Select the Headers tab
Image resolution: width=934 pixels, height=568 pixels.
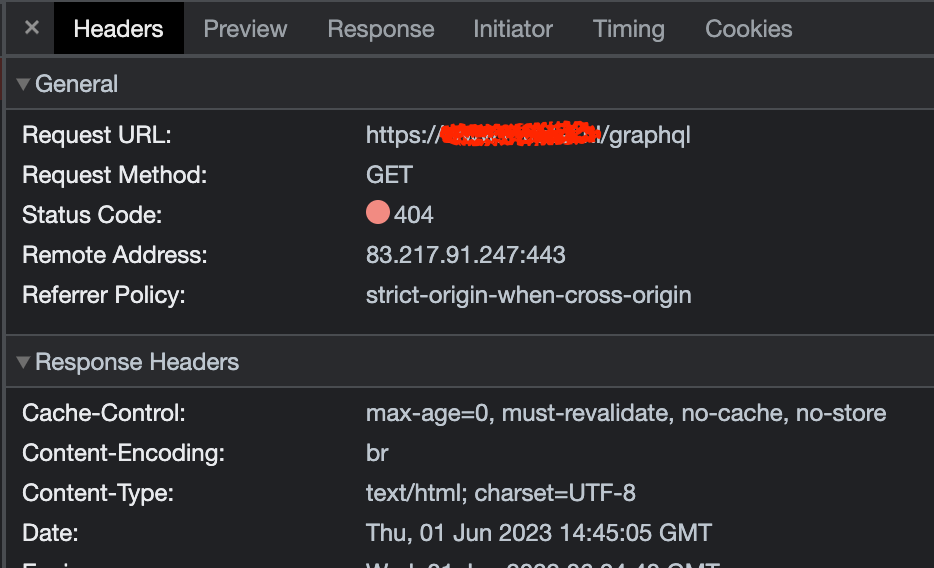(x=119, y=28)
